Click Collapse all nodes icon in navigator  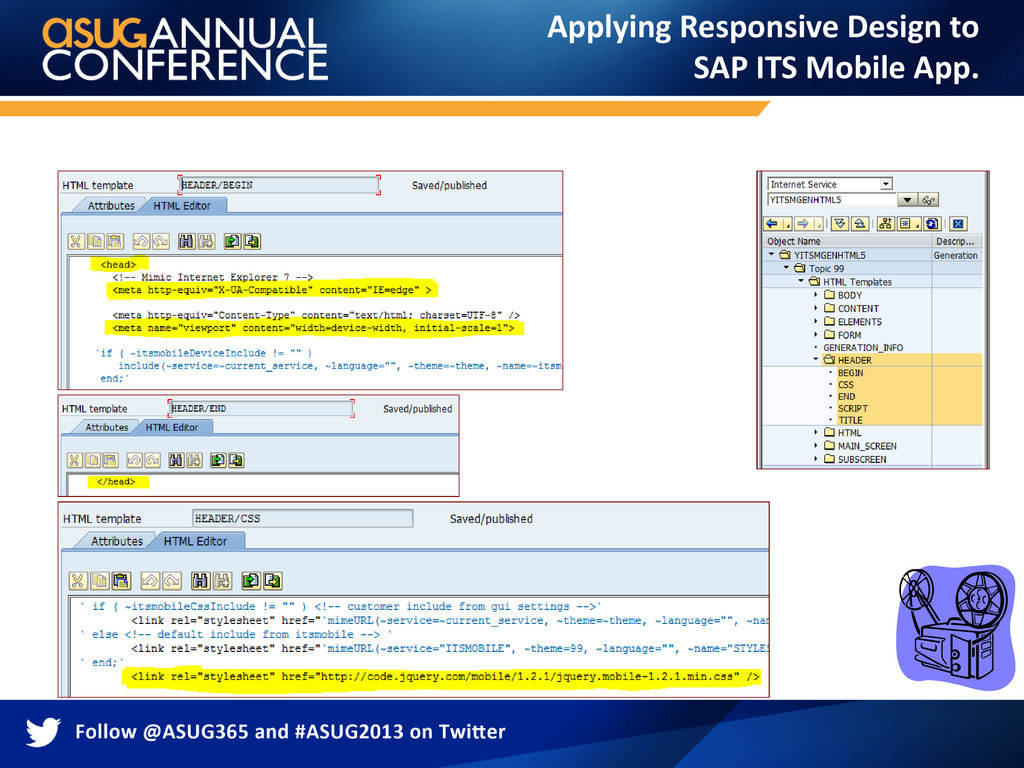[x=860, y=224]
